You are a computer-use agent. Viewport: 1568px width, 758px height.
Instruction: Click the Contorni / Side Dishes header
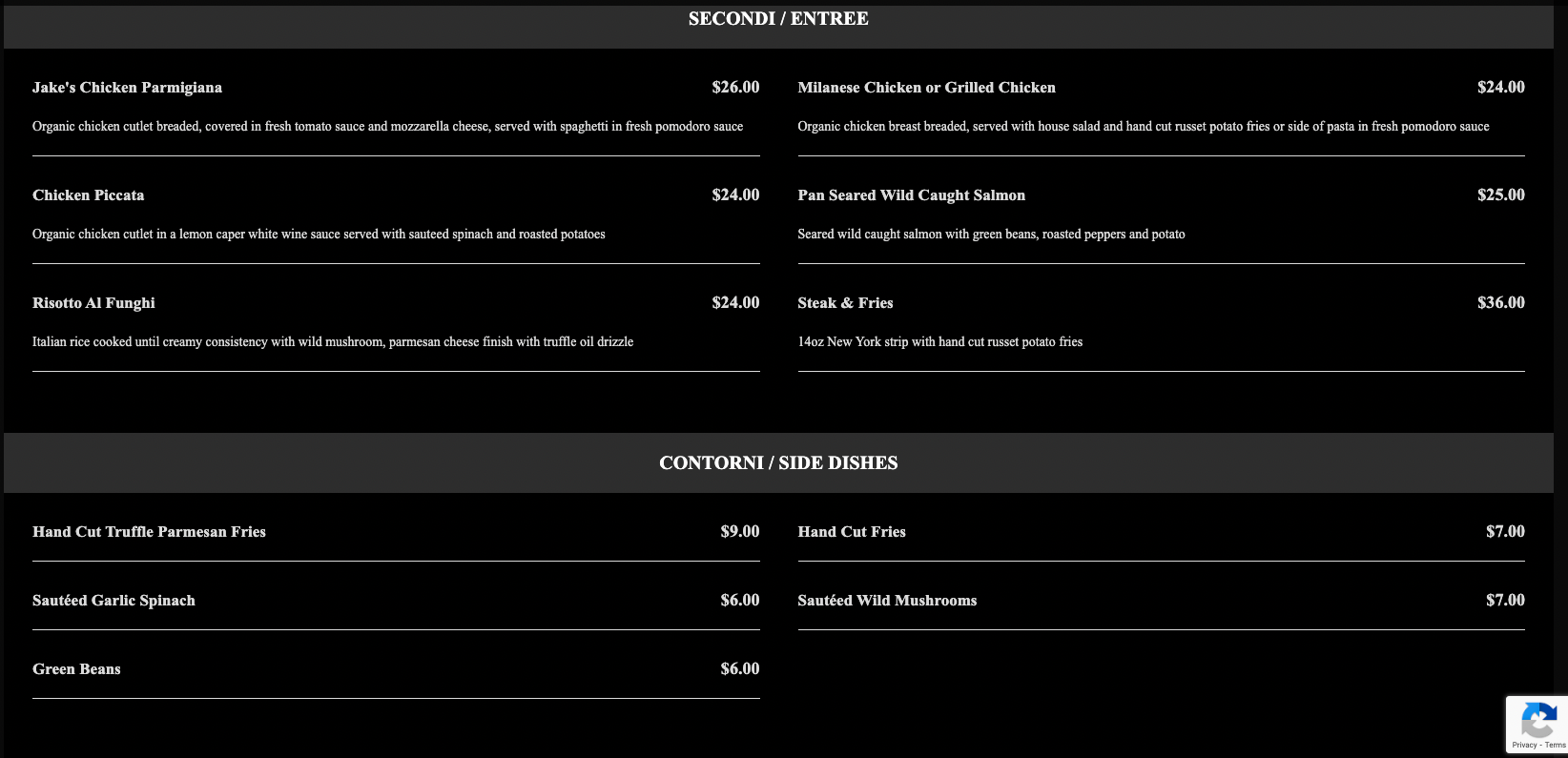pos(778,463)
